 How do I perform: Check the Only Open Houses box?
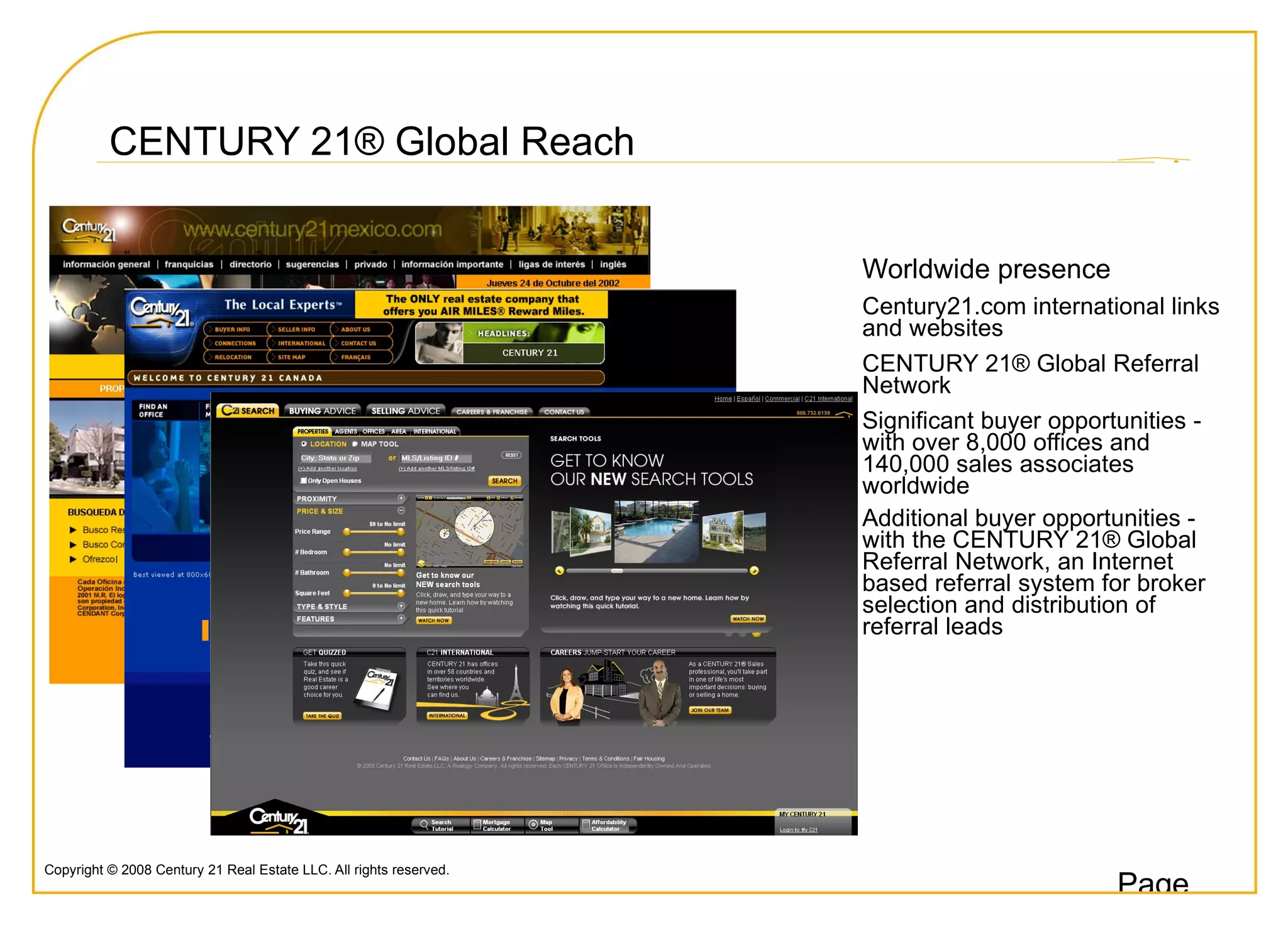coord(304,480)
